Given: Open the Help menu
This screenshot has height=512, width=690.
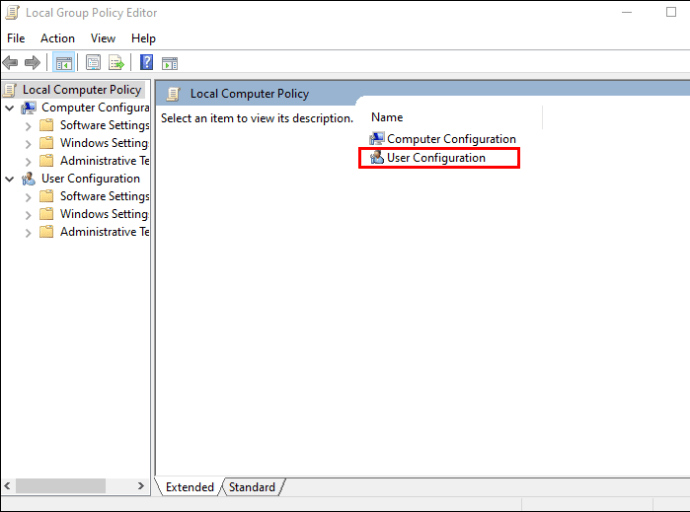Looking at the screenshot, I should [x=143, y=38].
